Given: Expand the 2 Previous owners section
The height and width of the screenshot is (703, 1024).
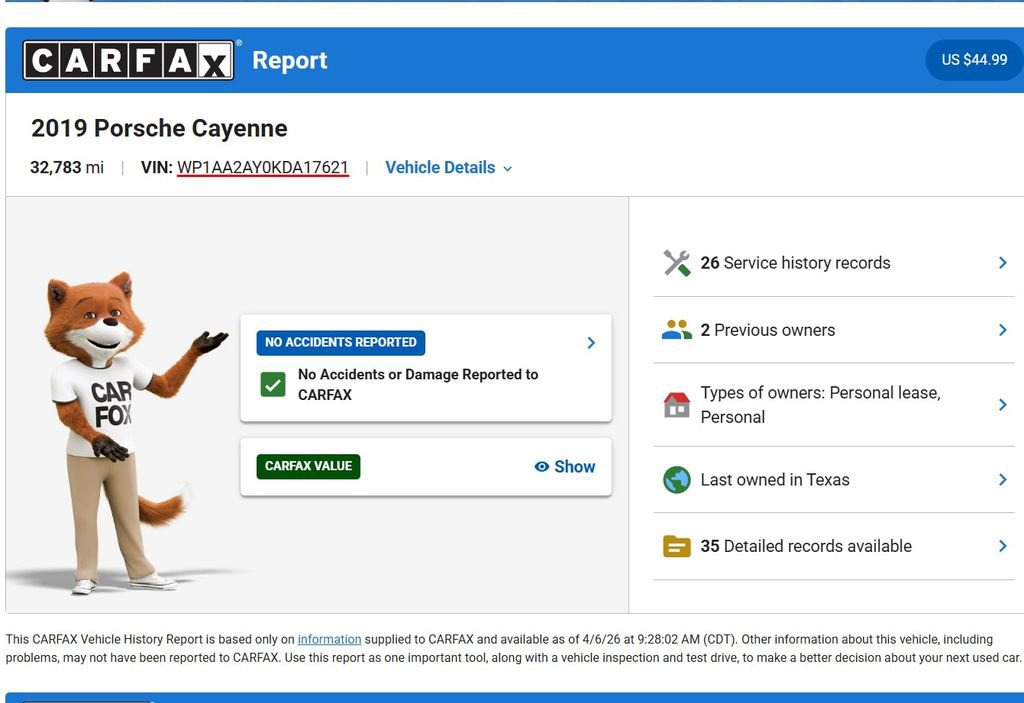Looking at the screenshot, I should point(1002,329).
